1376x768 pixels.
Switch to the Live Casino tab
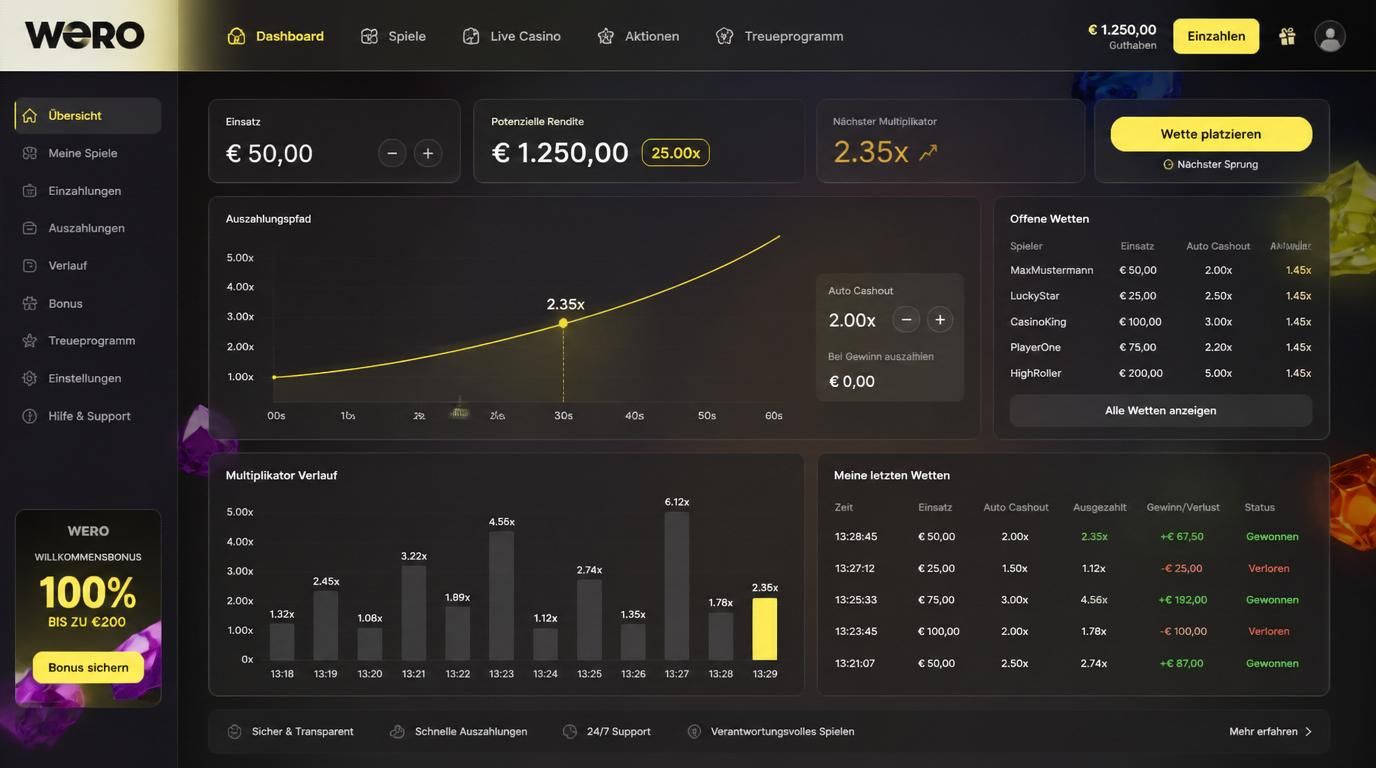[511, 36]
